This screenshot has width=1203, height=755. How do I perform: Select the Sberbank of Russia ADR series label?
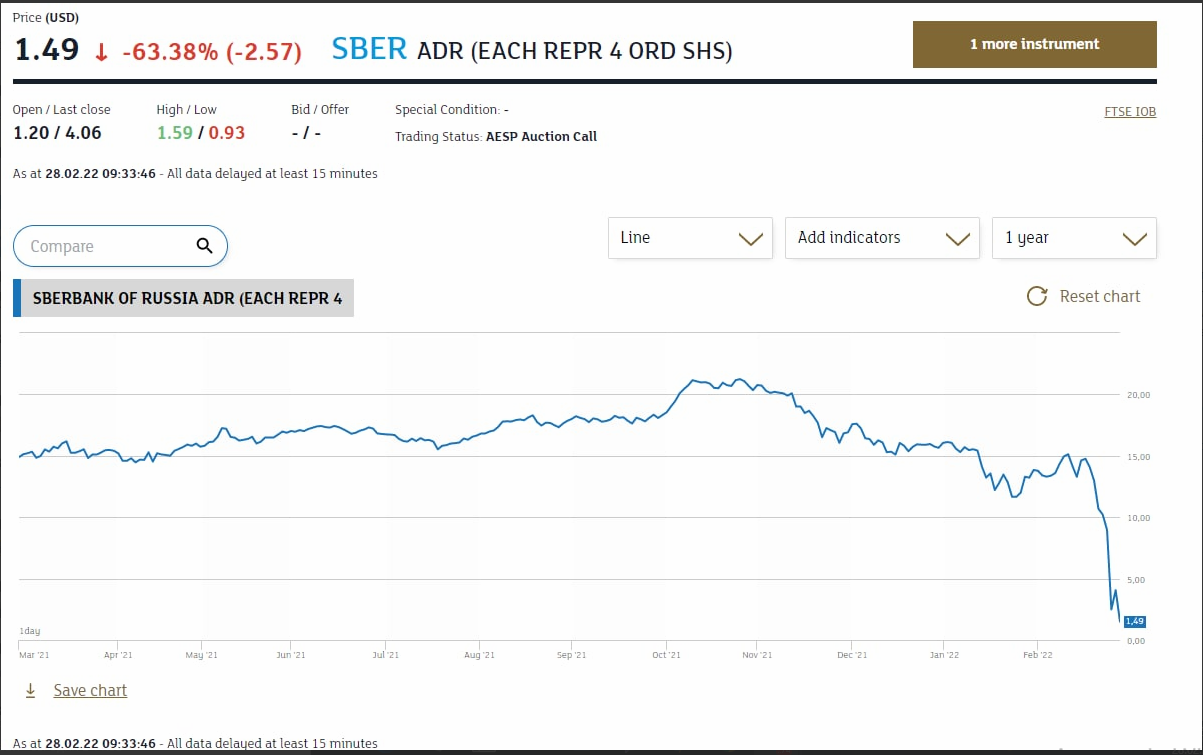tap(187, 298)
